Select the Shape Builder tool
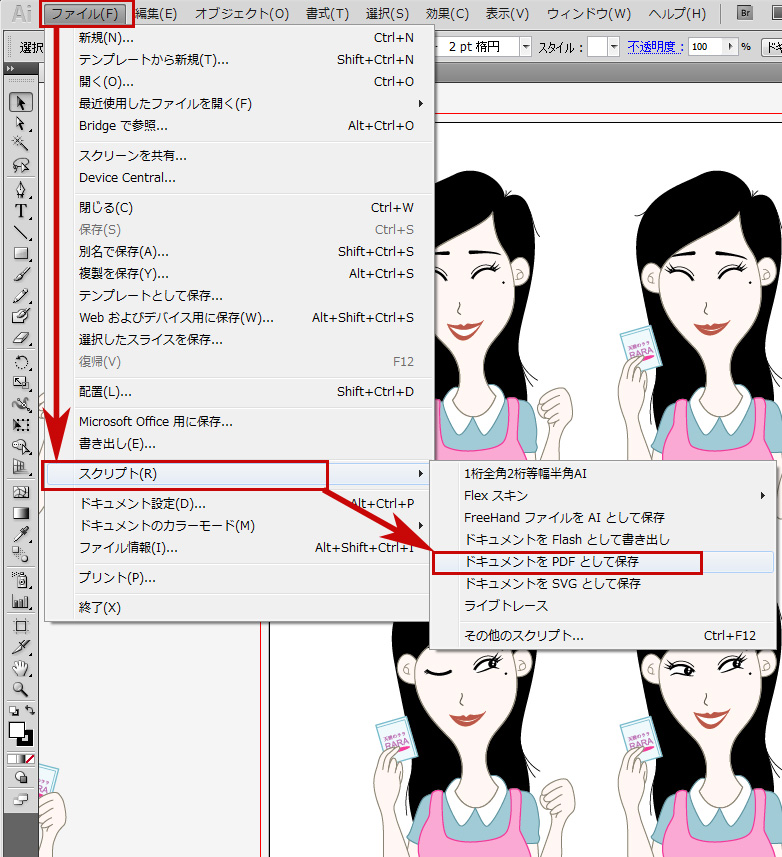 click(21, 446)
